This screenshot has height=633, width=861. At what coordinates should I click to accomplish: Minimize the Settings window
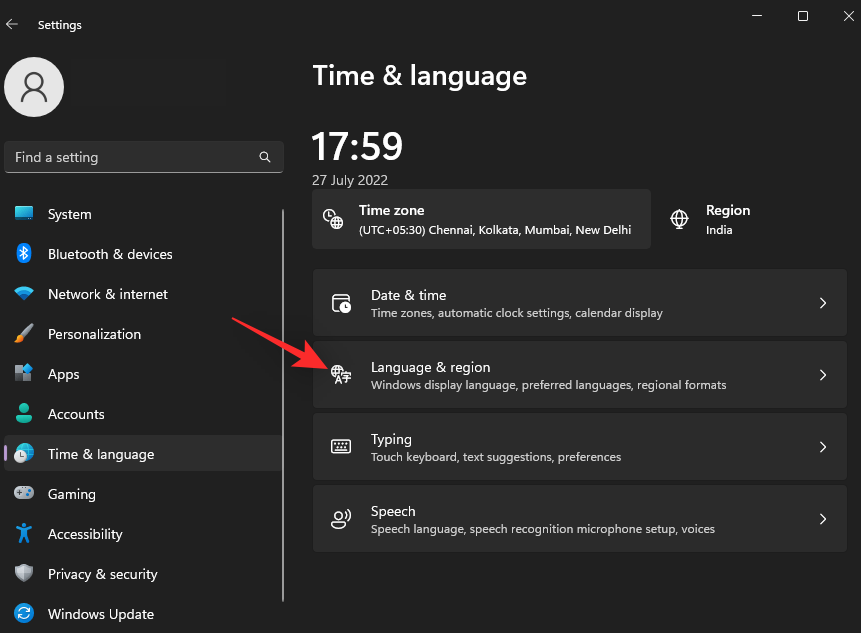(x=757, y=16)
